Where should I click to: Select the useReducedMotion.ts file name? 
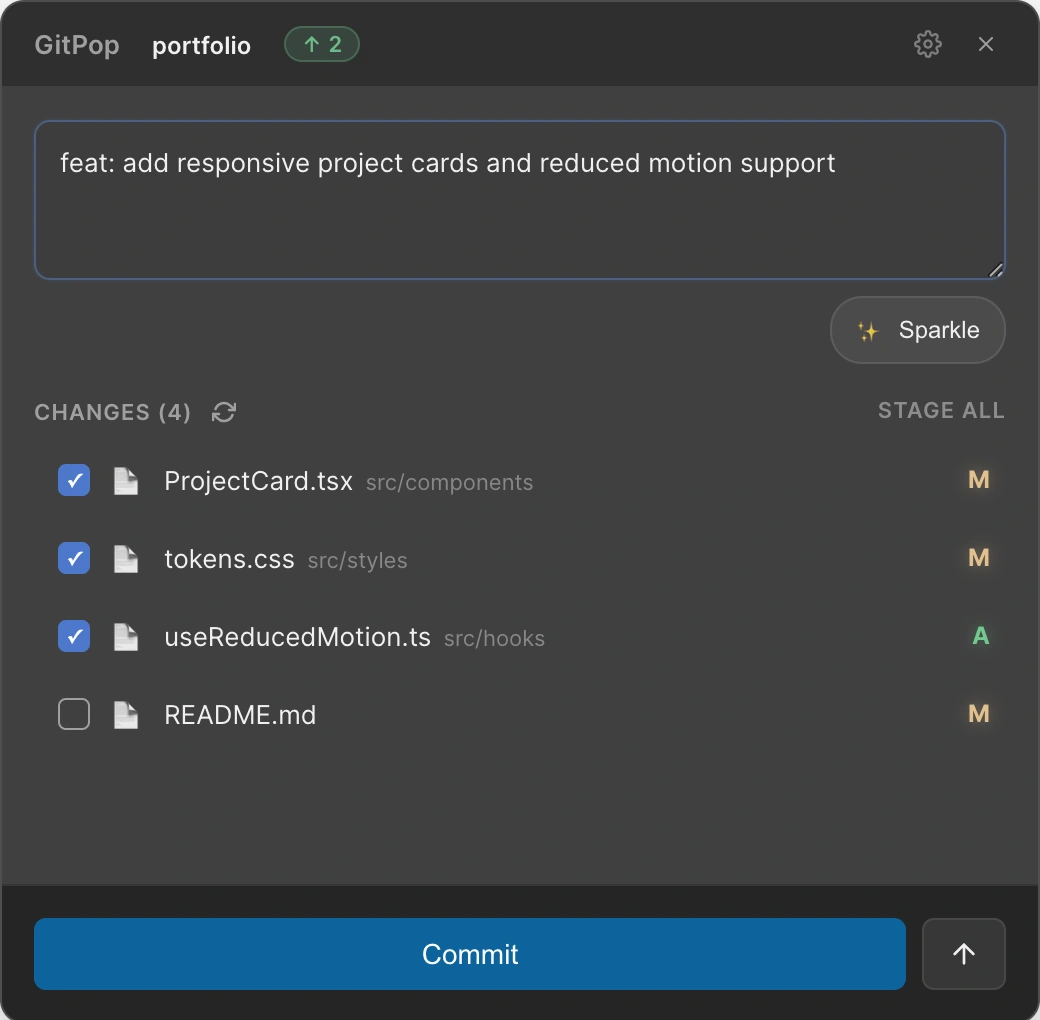pos(297,637)
